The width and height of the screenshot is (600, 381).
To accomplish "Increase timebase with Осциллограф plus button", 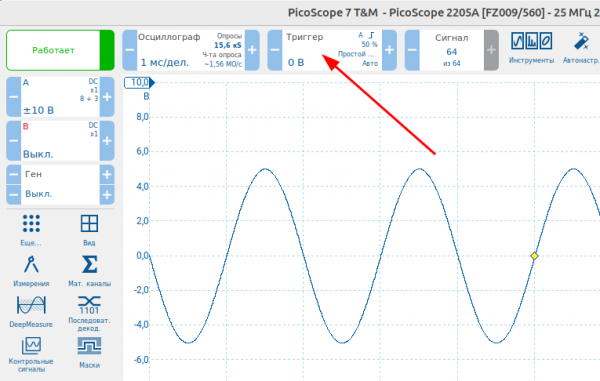I will (x=252, y=50).
